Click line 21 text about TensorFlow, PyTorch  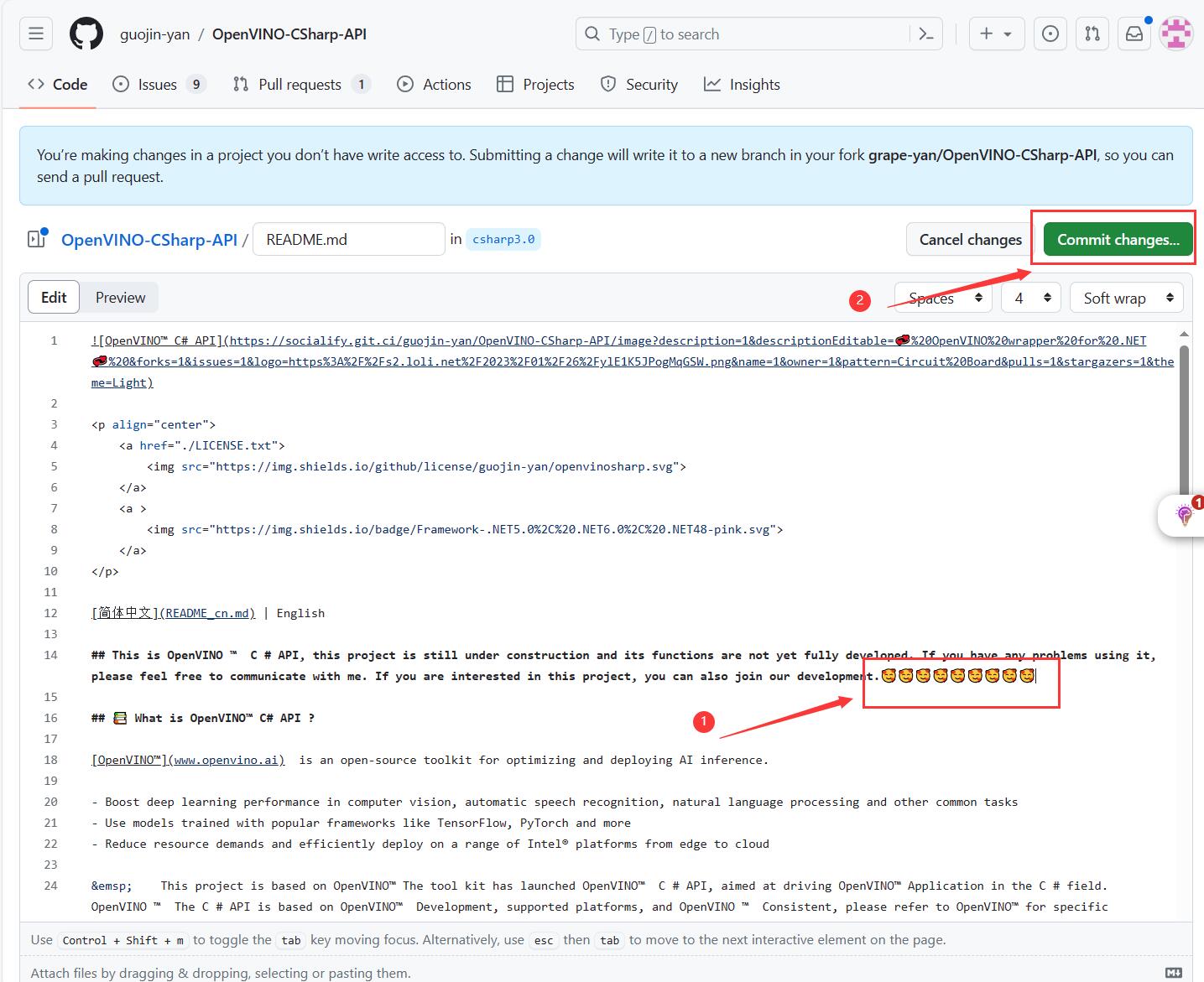(x=361, y=823)
